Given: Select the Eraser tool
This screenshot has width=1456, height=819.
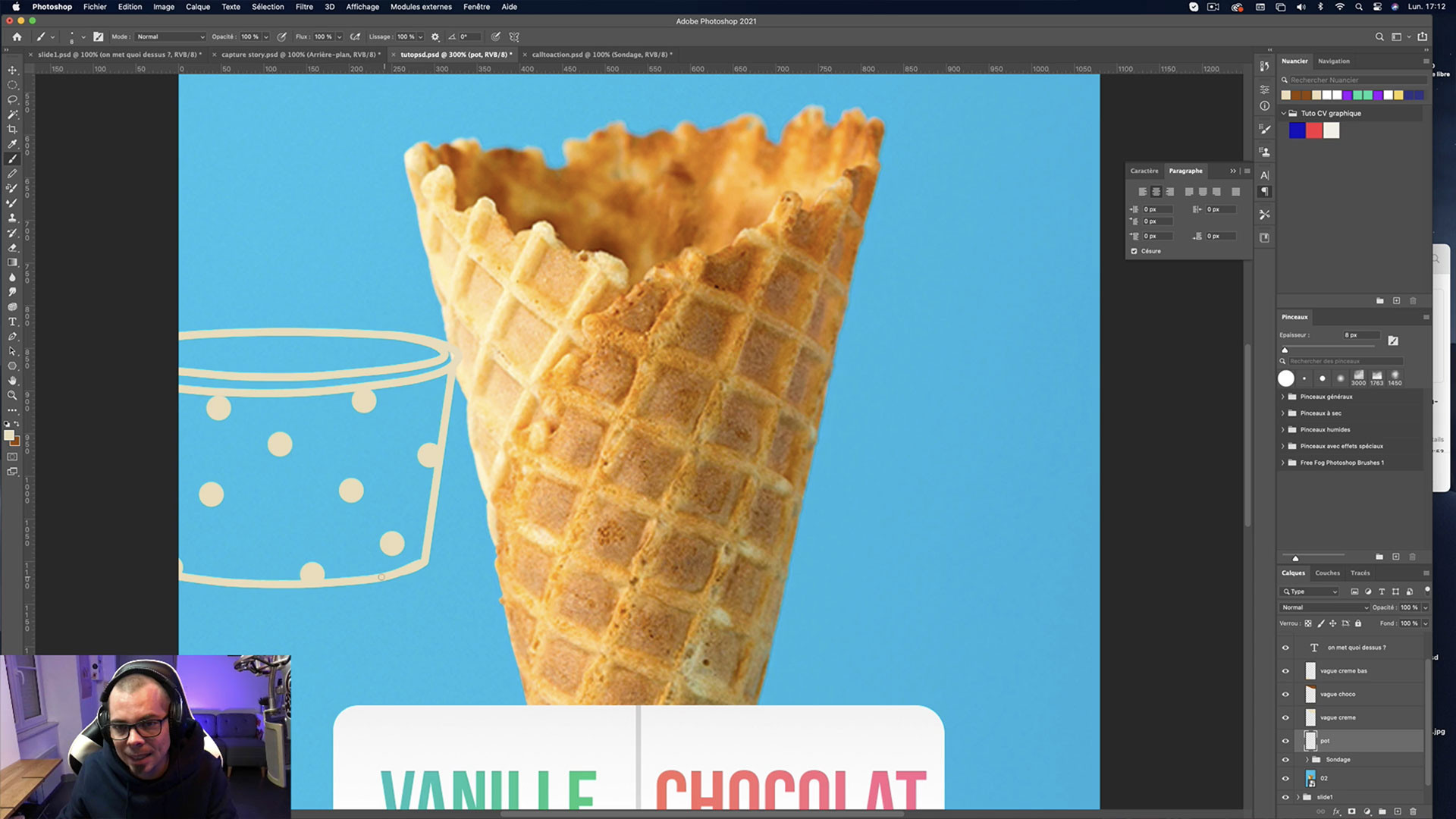Looking at the screenshot, I should [x=12, y=247].
